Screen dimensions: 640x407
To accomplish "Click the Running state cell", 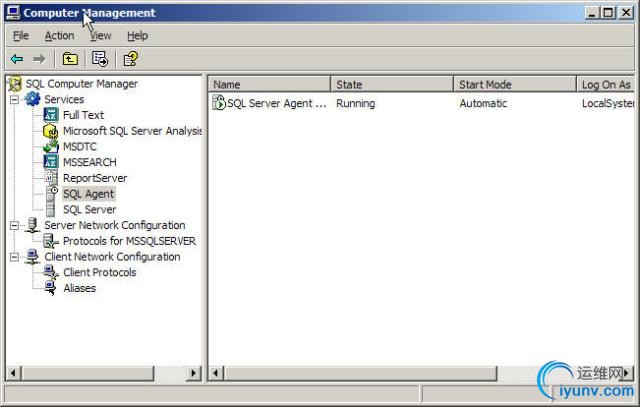I will click(x=356, y=103).
